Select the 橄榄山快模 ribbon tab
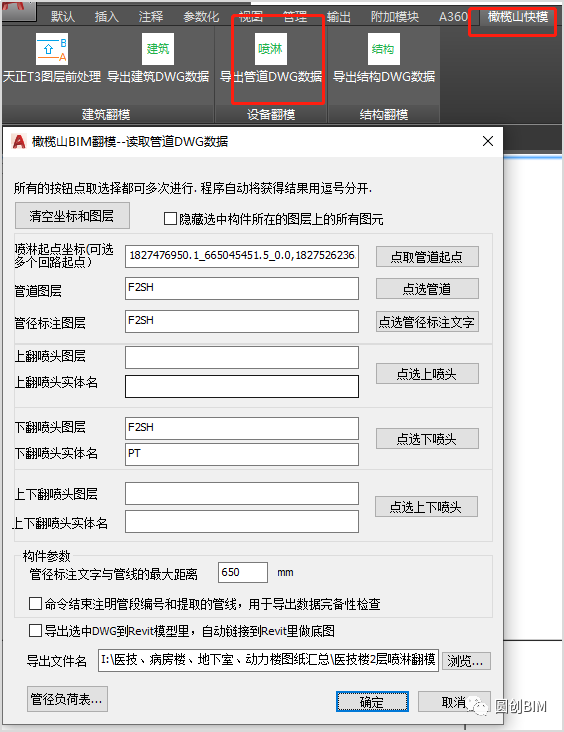 coord(517,17)
